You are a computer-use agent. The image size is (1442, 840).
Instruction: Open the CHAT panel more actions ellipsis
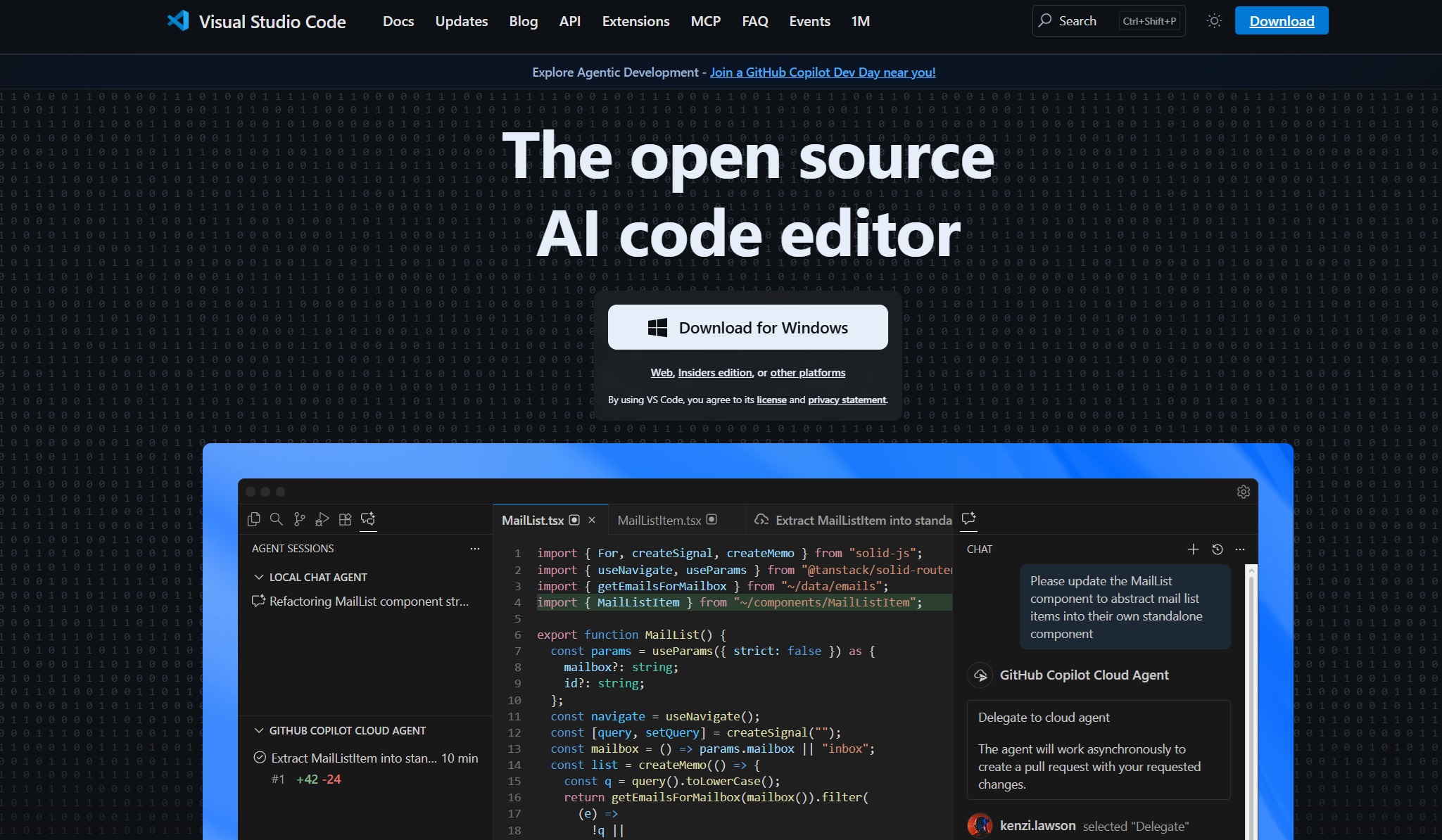(x=1240, y=549)
